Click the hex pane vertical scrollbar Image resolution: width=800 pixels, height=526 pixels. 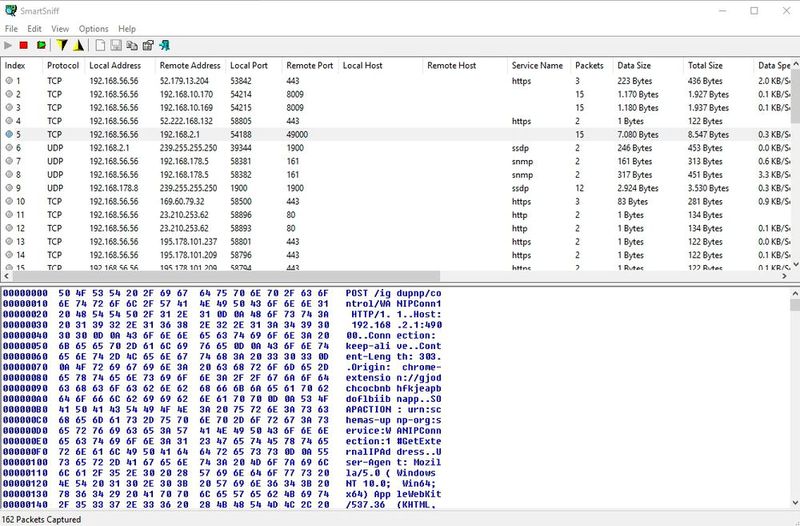(794, 400)
